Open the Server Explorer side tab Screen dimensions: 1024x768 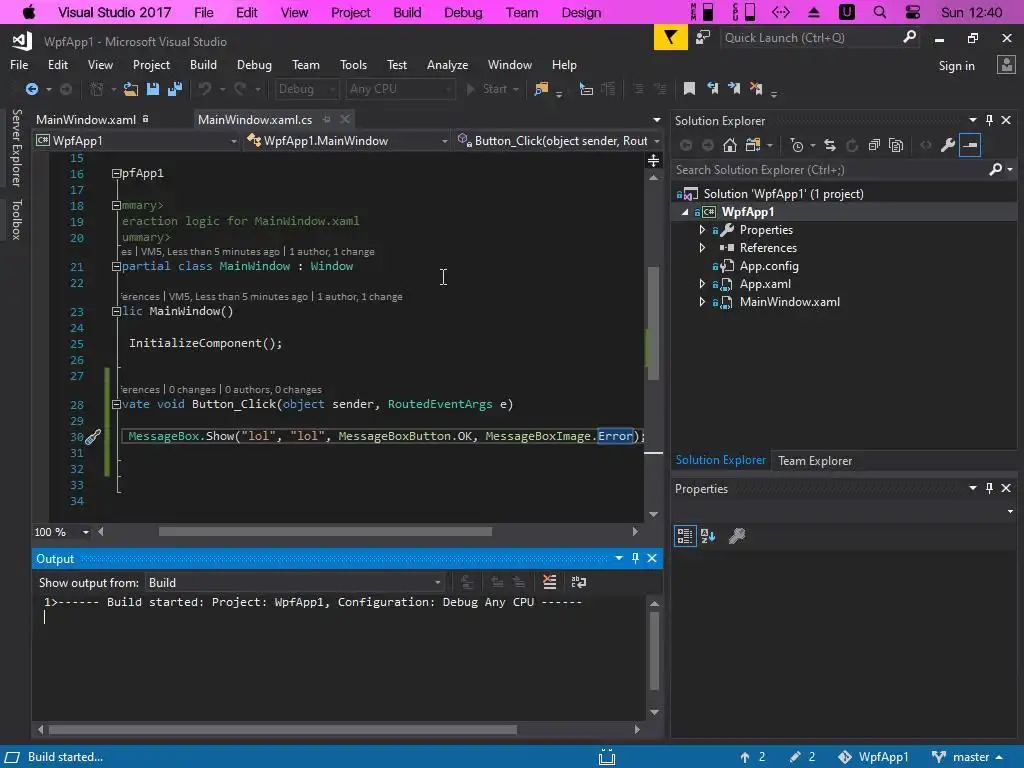coord(16,148)
